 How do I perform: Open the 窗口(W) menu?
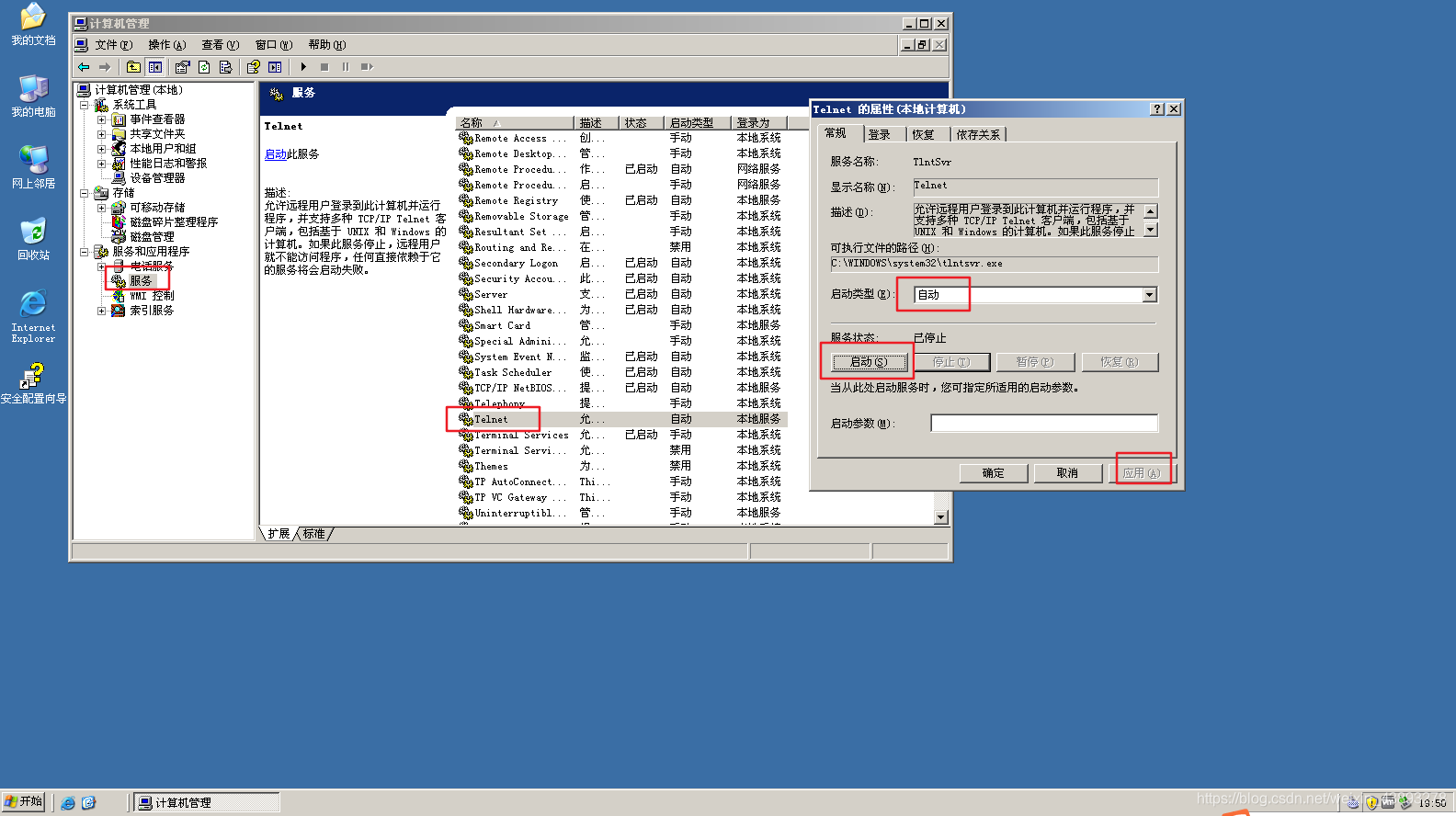(274, 45)
